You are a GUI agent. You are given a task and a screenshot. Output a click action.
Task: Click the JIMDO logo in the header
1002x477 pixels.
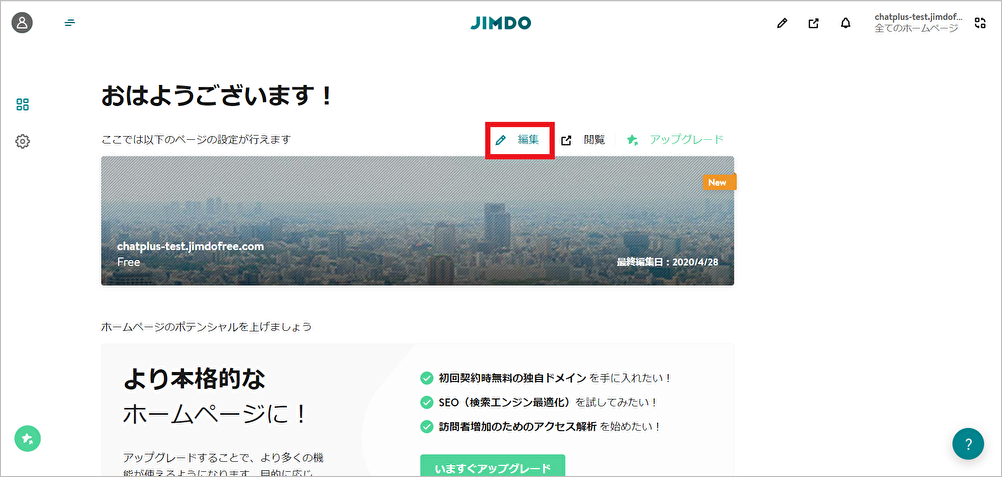(500, 23)
